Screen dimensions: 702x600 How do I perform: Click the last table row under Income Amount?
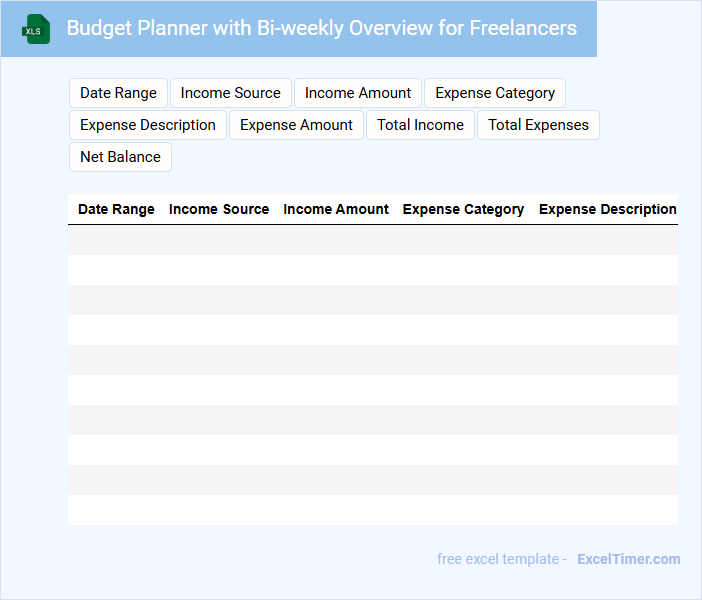pos(336,510)
